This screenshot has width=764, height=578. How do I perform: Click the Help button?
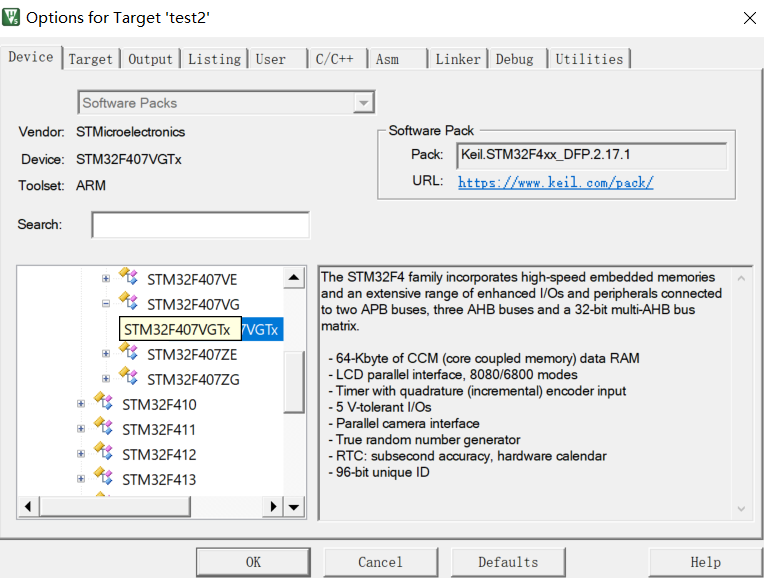coord(706,562)
